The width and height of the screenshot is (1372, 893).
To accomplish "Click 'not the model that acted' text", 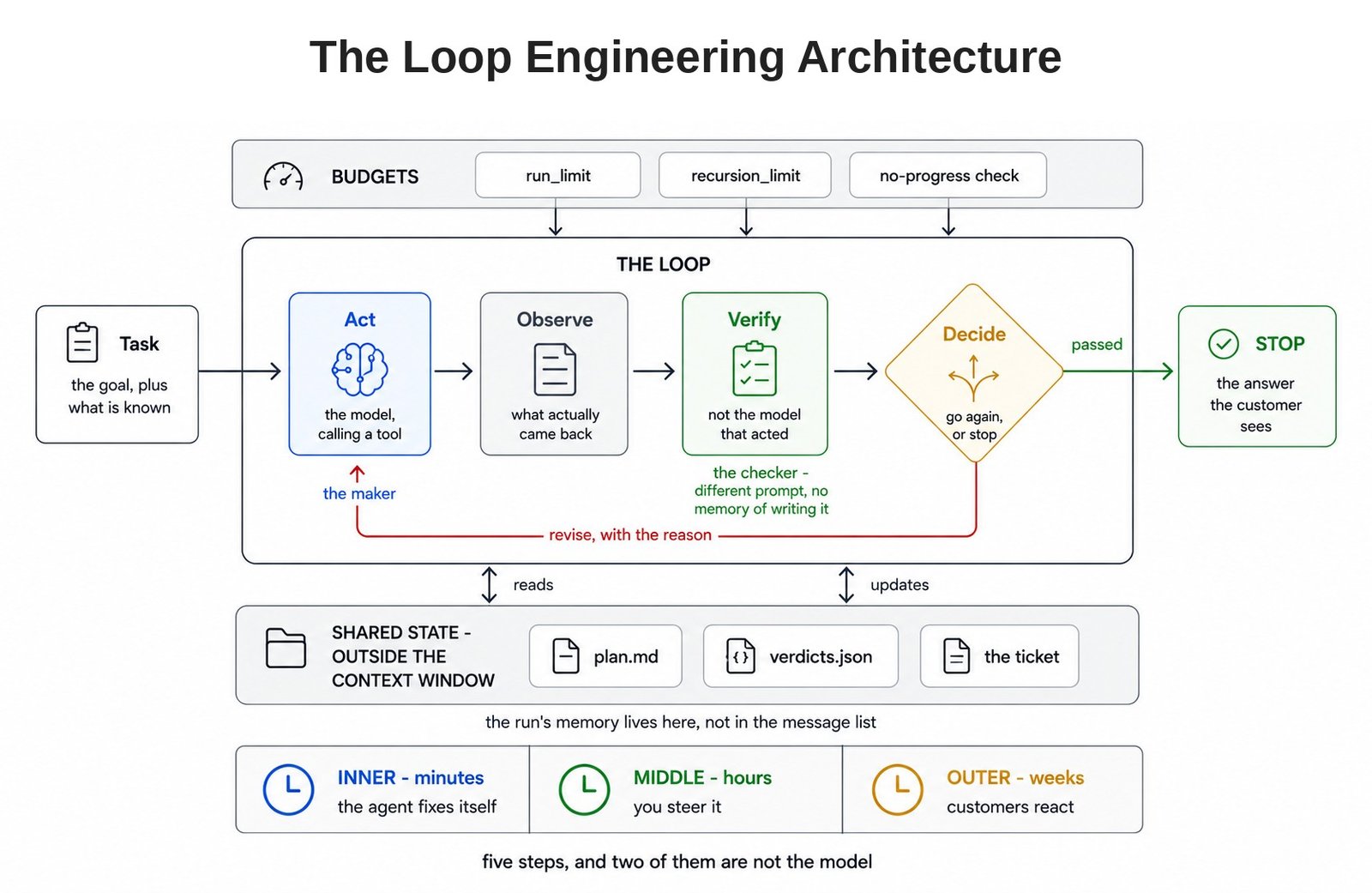I will pos(755,424).
